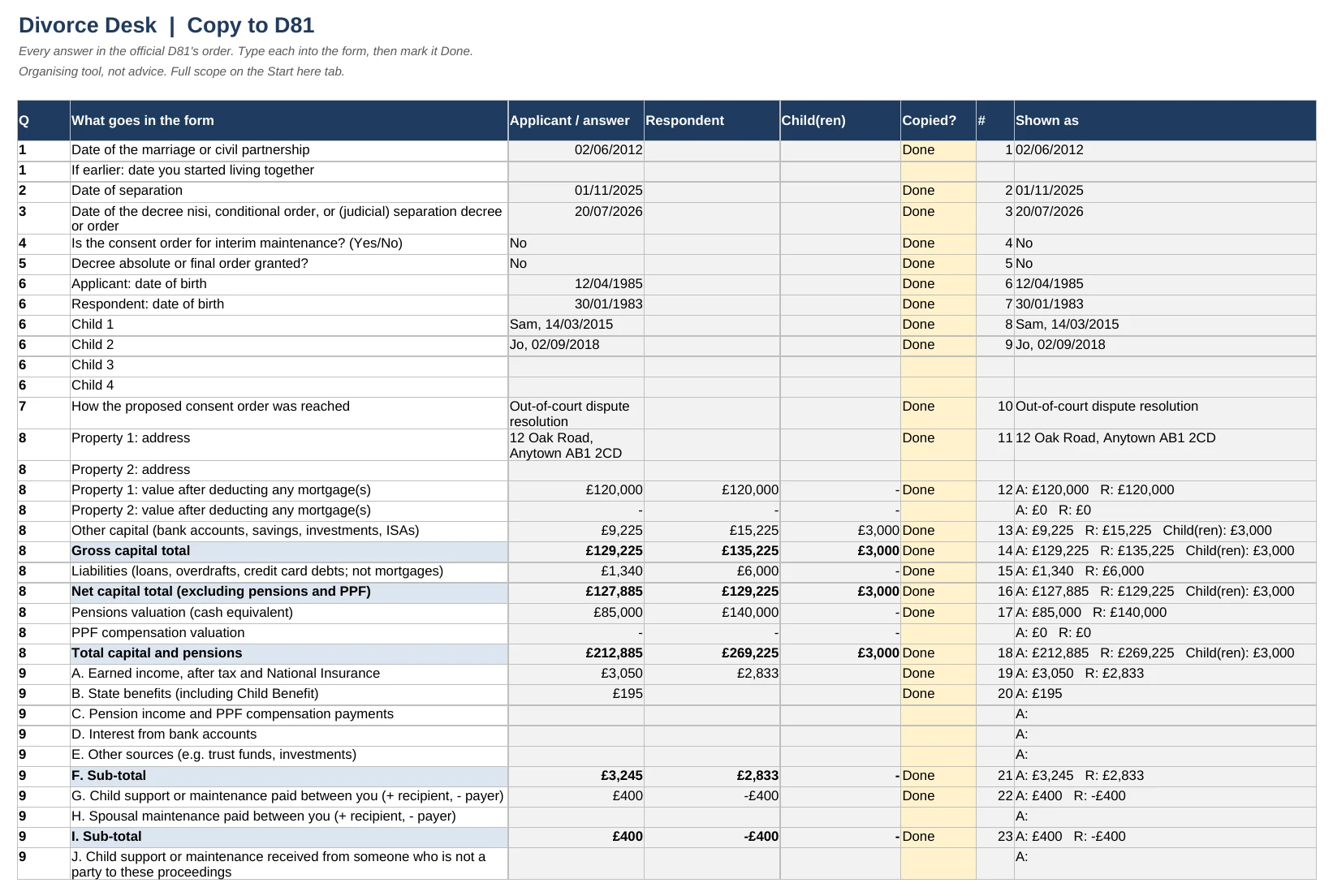Select the Copied? cell for pension income row C

pos(938,715)
